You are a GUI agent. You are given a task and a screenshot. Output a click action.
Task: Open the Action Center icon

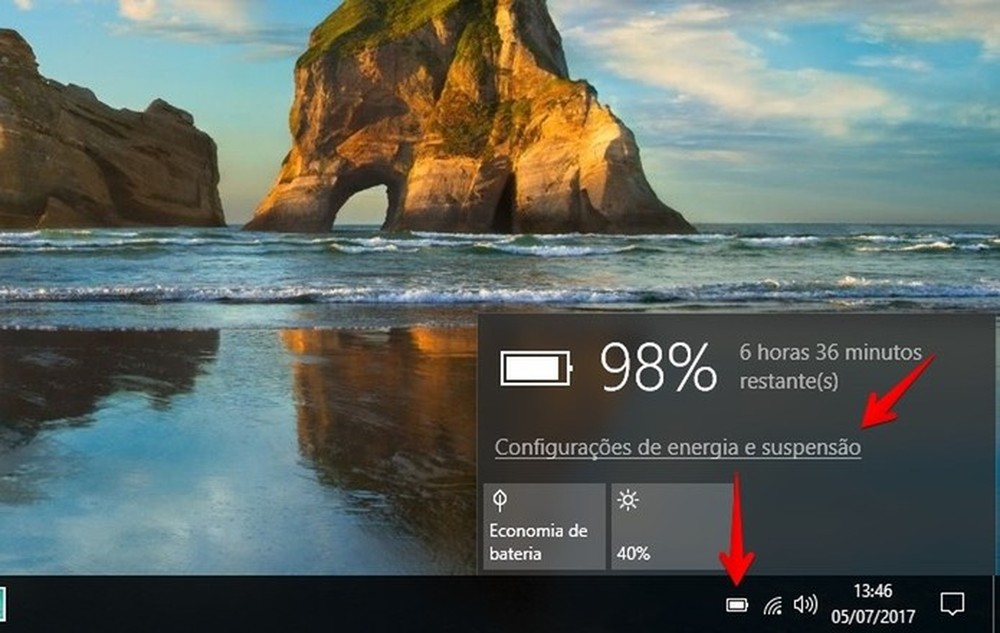pyautogui.click(x=951, y=604)
